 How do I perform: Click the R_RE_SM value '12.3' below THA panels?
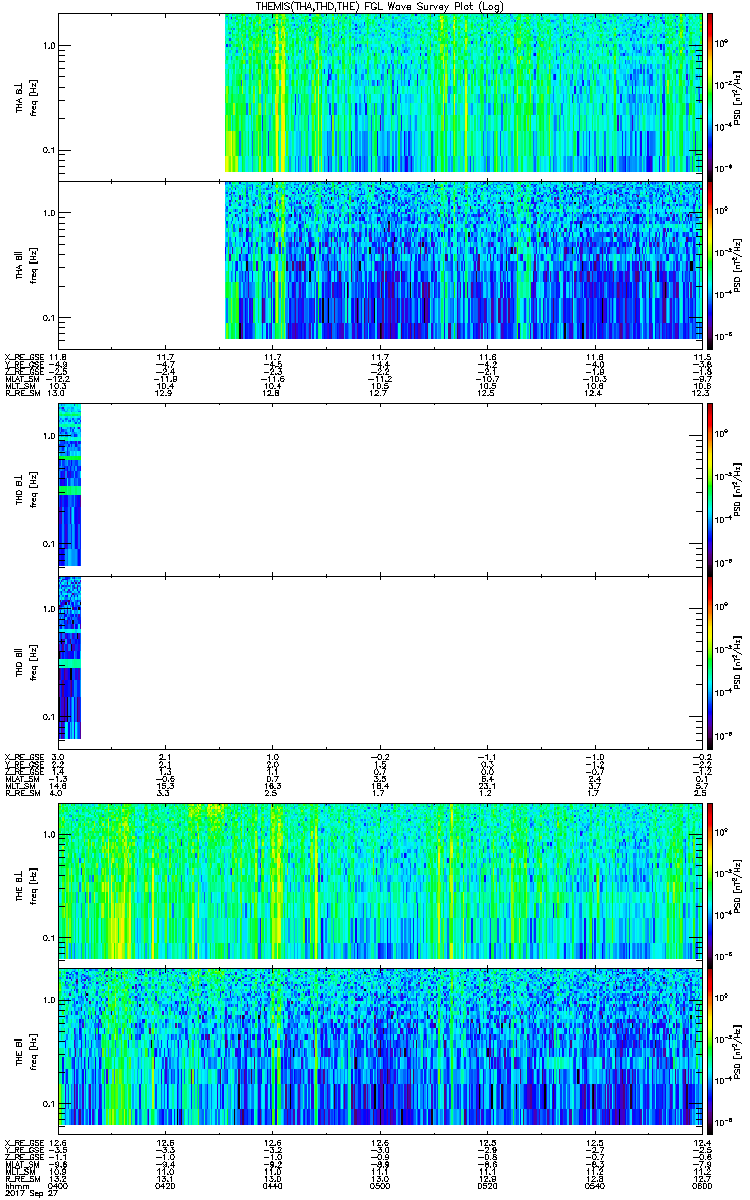tap(701, 393)
